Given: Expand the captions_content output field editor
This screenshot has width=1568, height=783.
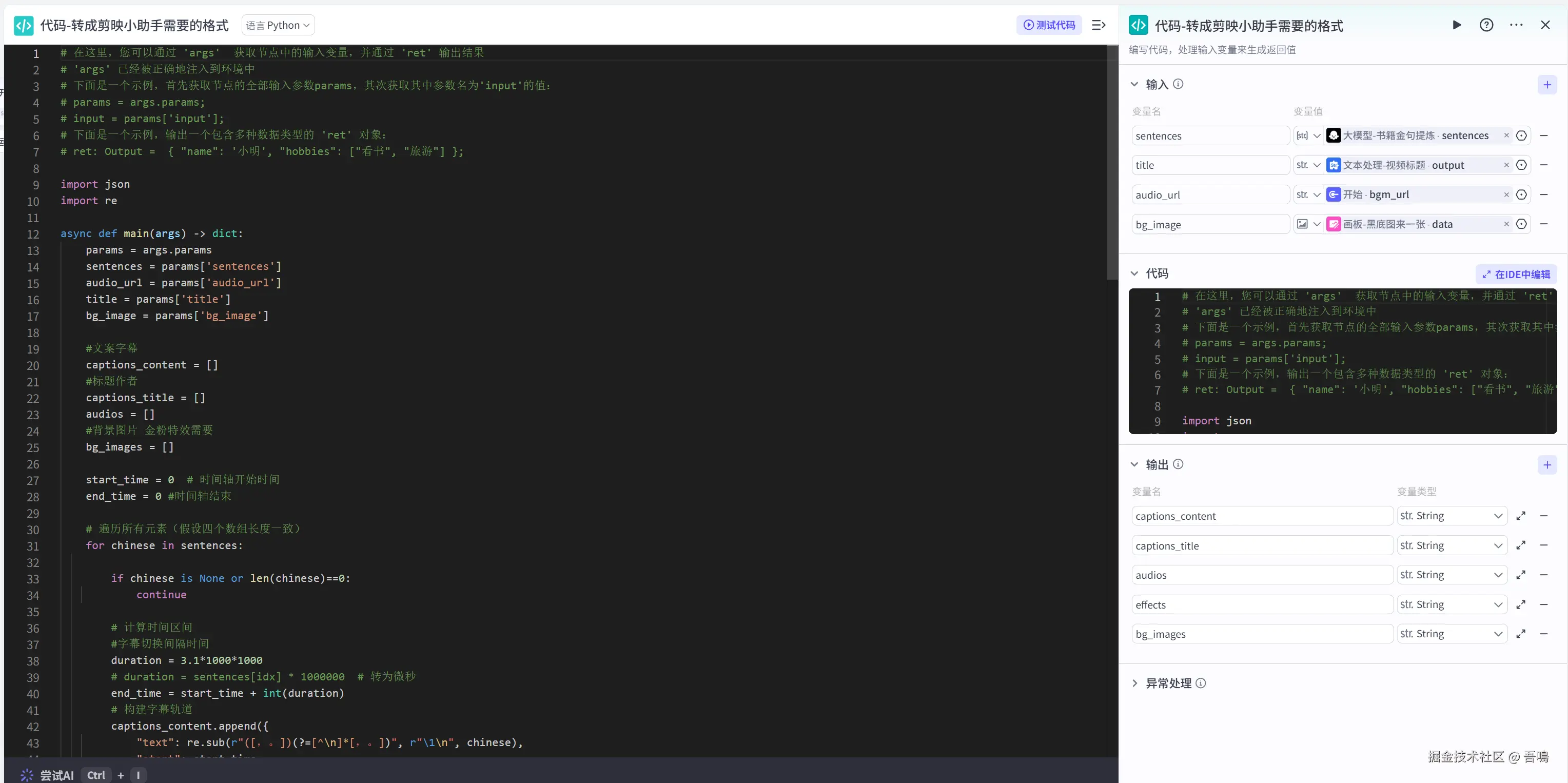Looking at the screenshot, I should [1520, 516].
